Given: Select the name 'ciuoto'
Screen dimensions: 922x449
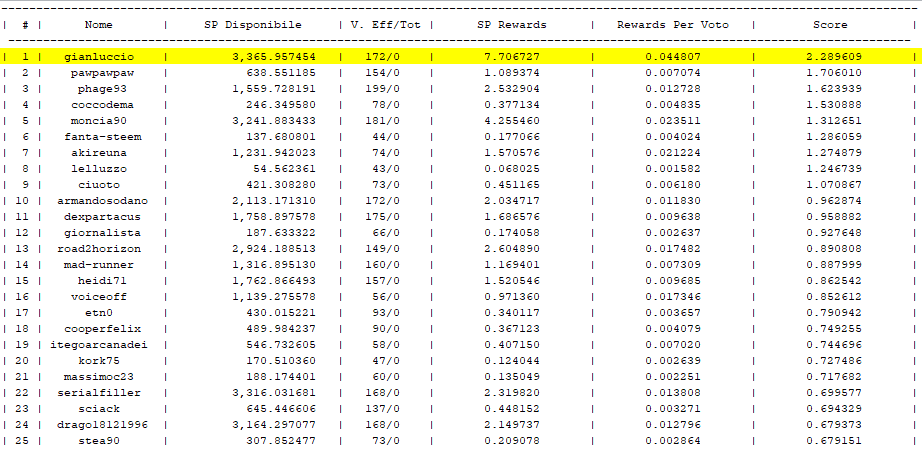Looking at the screenshot, I should (99, 185).
